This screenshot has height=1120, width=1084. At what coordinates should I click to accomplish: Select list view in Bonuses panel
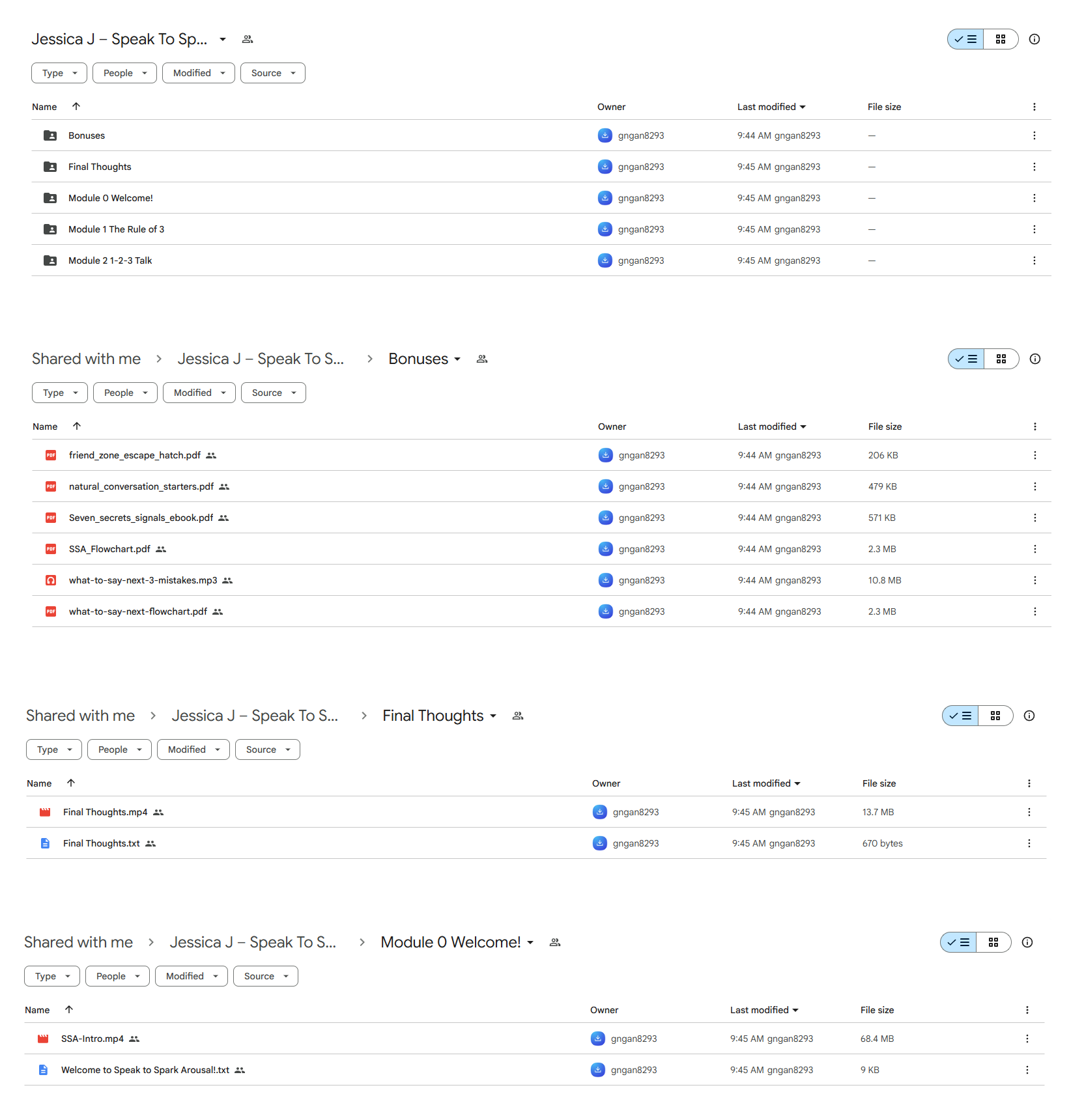[966, 359]
